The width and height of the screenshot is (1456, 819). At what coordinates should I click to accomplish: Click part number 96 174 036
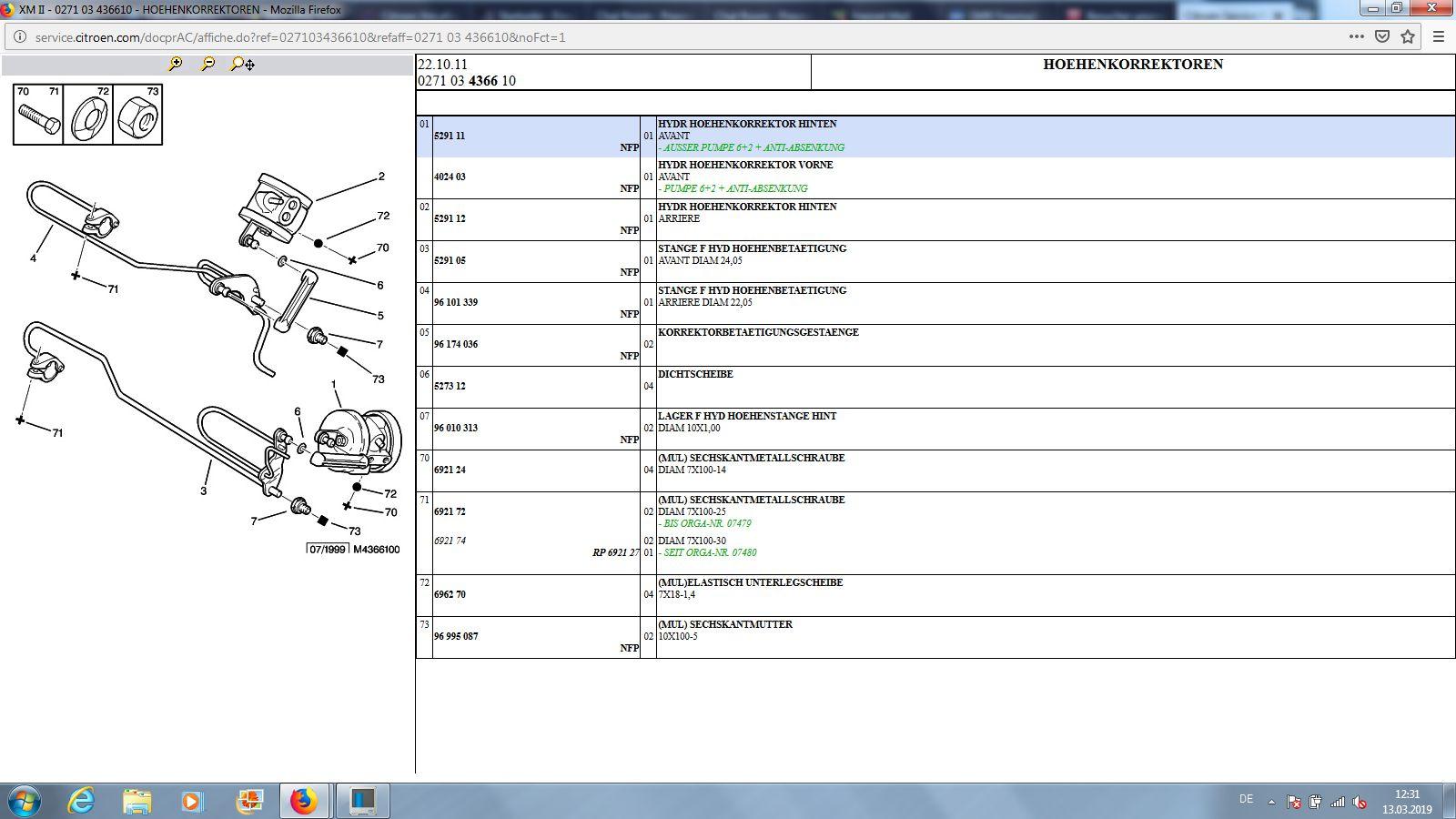(456, 344)
